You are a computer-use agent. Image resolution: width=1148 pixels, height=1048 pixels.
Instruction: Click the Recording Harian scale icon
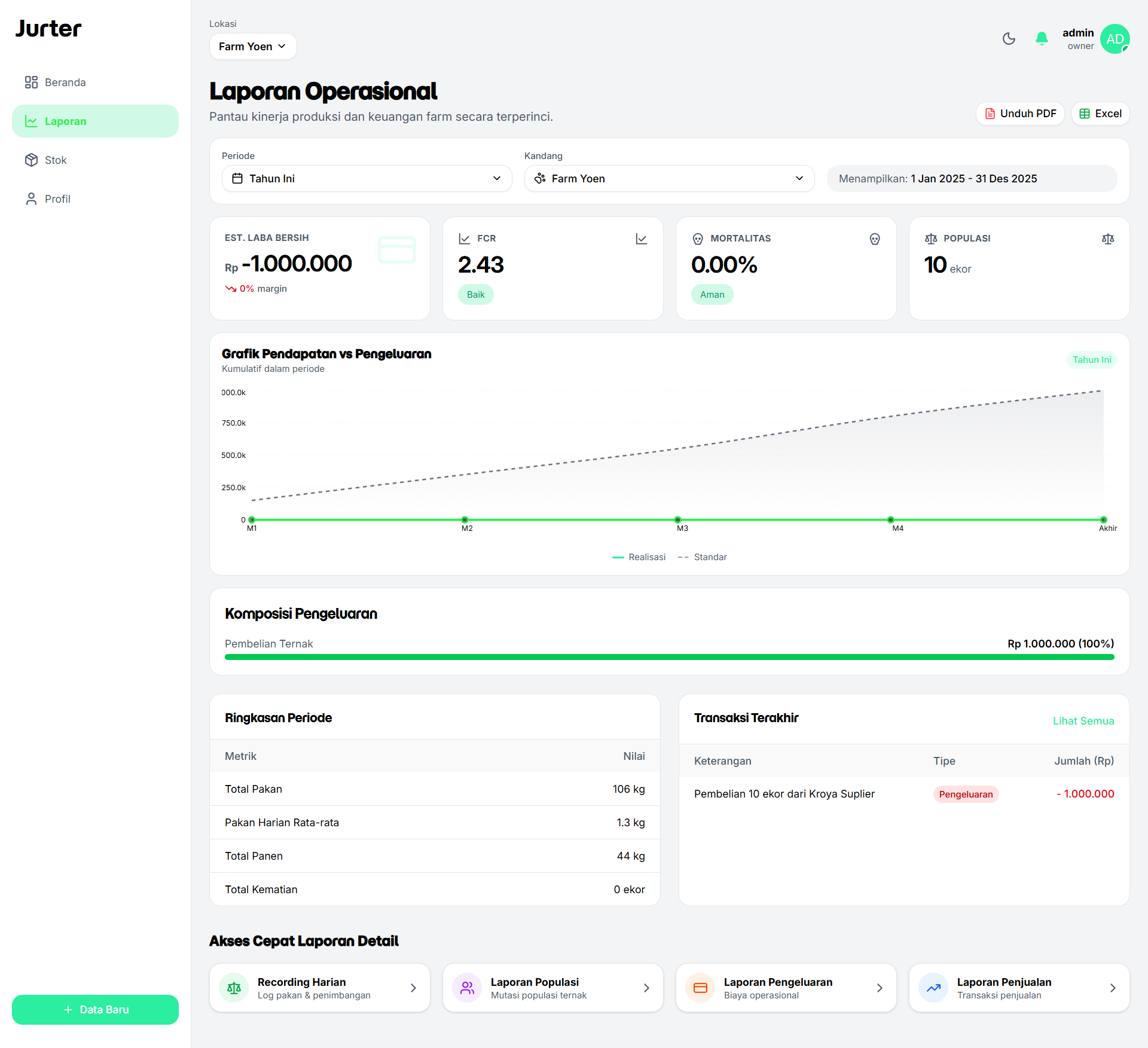click(234, 988)
